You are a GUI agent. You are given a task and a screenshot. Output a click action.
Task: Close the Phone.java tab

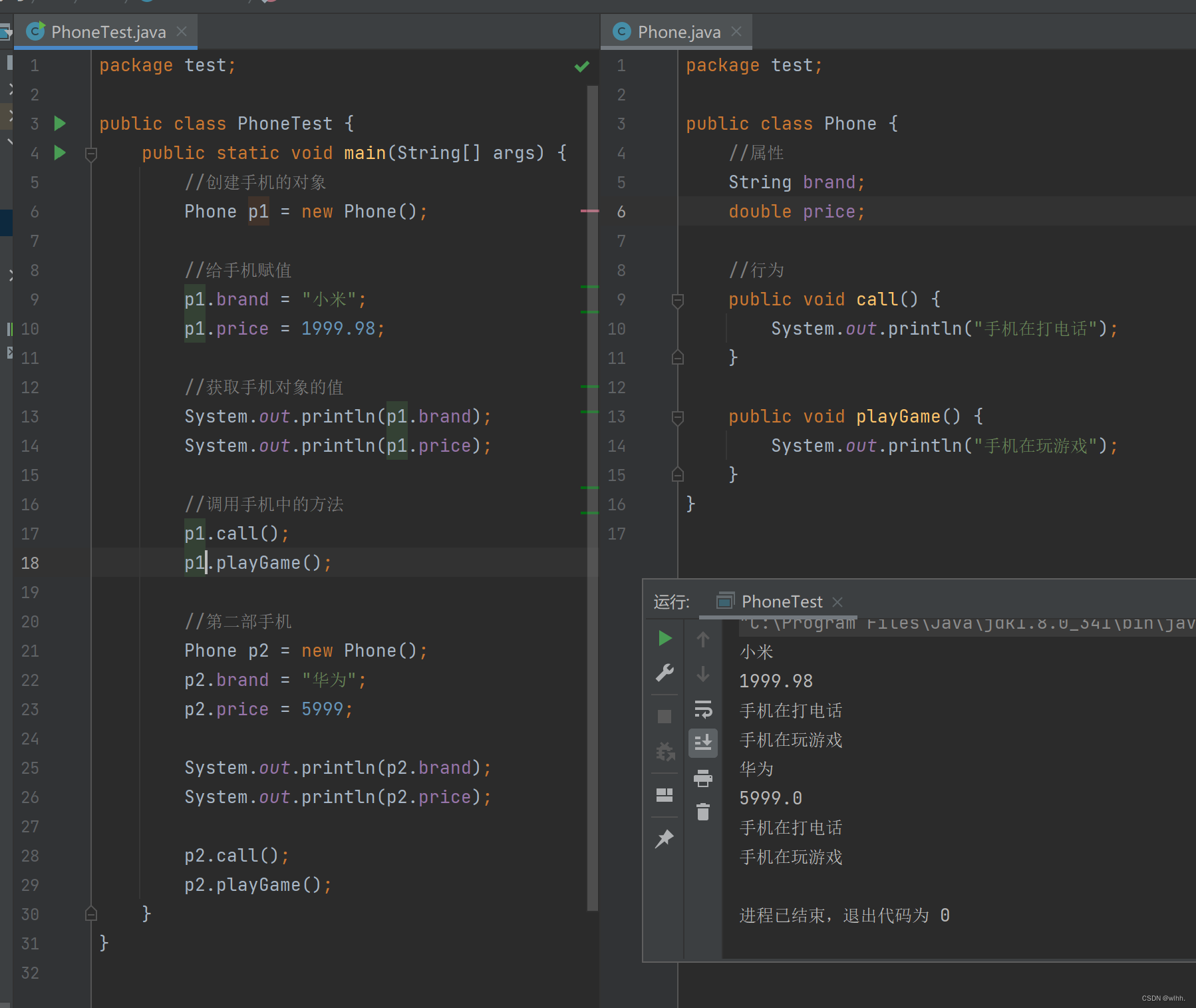pos(736,31)
